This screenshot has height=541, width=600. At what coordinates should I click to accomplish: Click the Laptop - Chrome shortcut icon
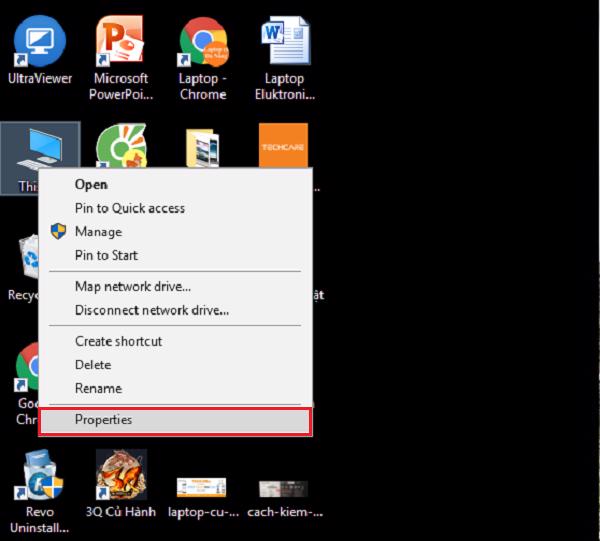203,44
